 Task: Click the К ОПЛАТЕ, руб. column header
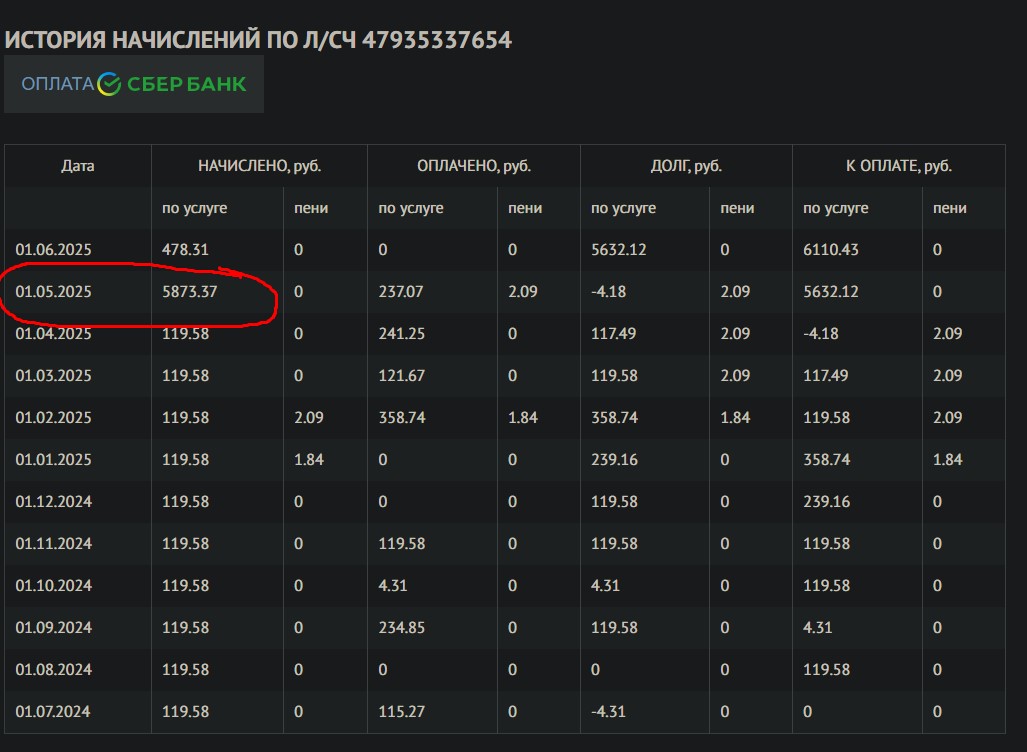(898, 166)
